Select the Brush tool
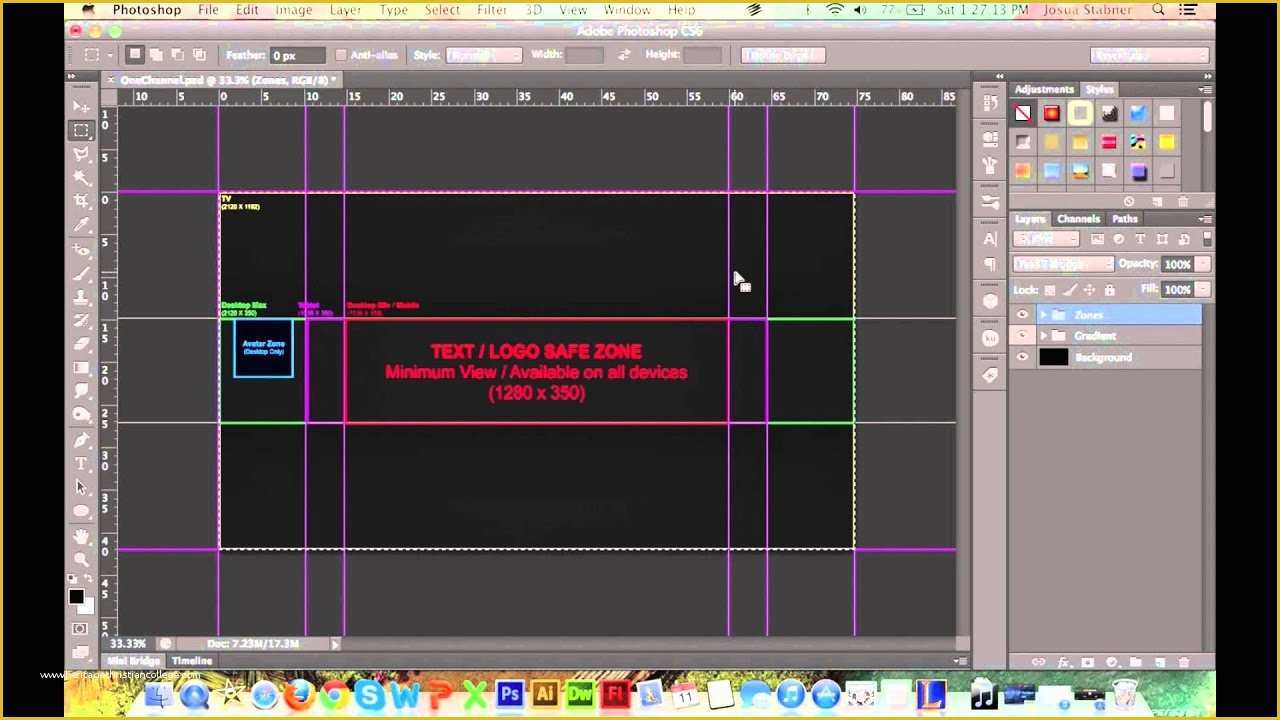The width and height of the screenshot is (1280, 720). pos(81,274)
